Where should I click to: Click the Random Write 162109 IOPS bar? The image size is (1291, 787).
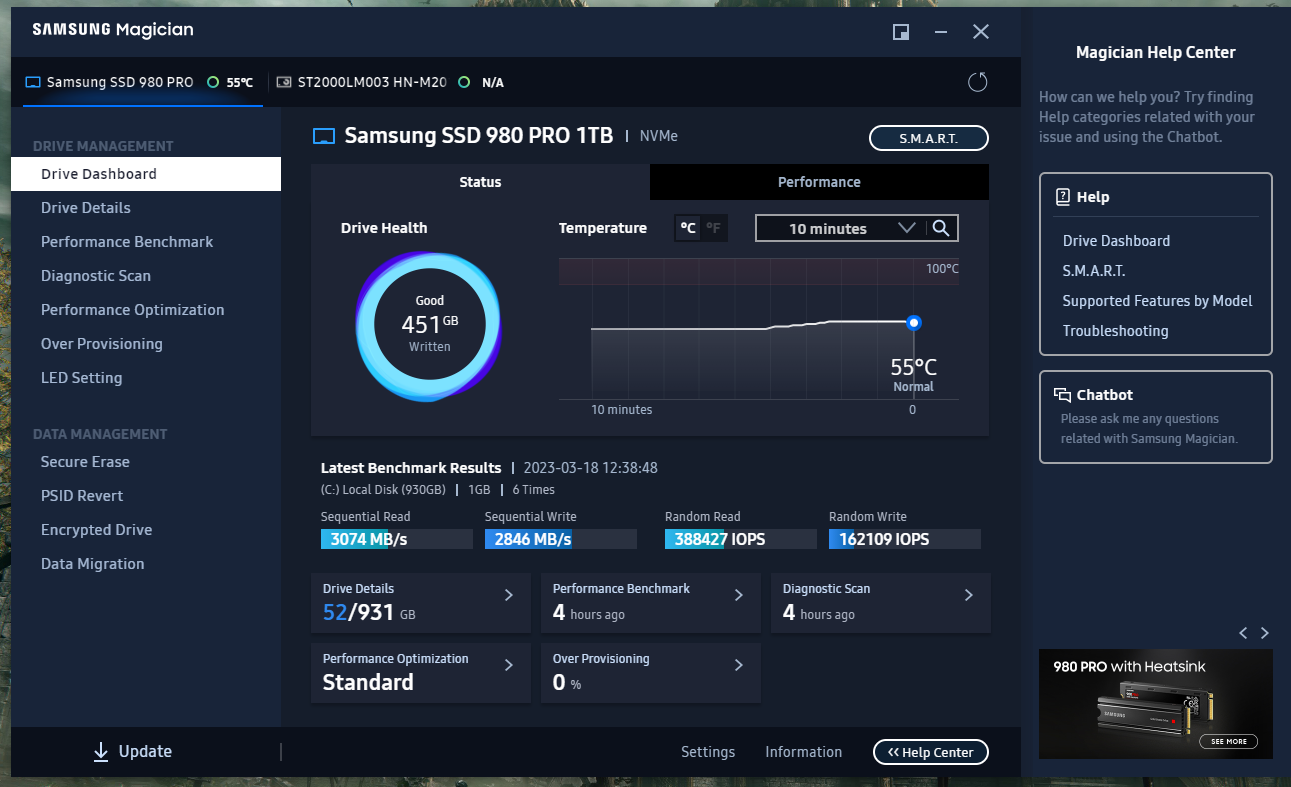pyautogui.click(x=905, y=539)
